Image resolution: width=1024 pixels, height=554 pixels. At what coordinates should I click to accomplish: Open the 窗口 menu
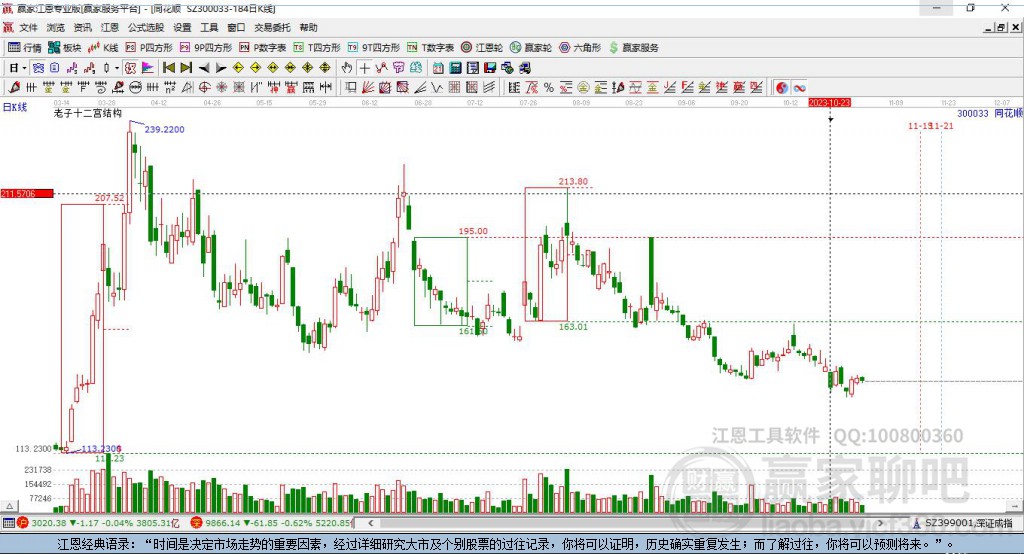(x=236, y=27)
